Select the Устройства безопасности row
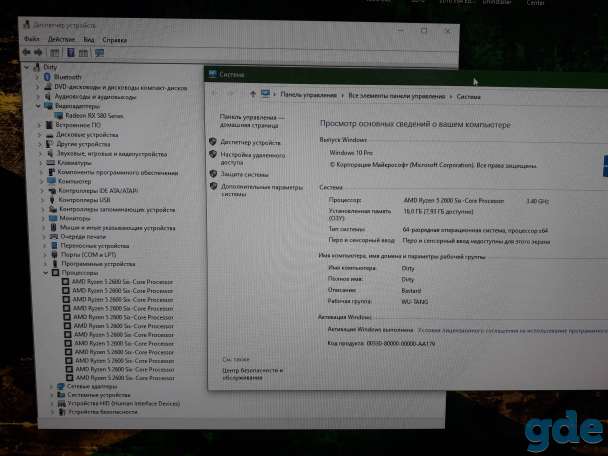Screen dimensions: 608x456 click(x=103, y=412)
